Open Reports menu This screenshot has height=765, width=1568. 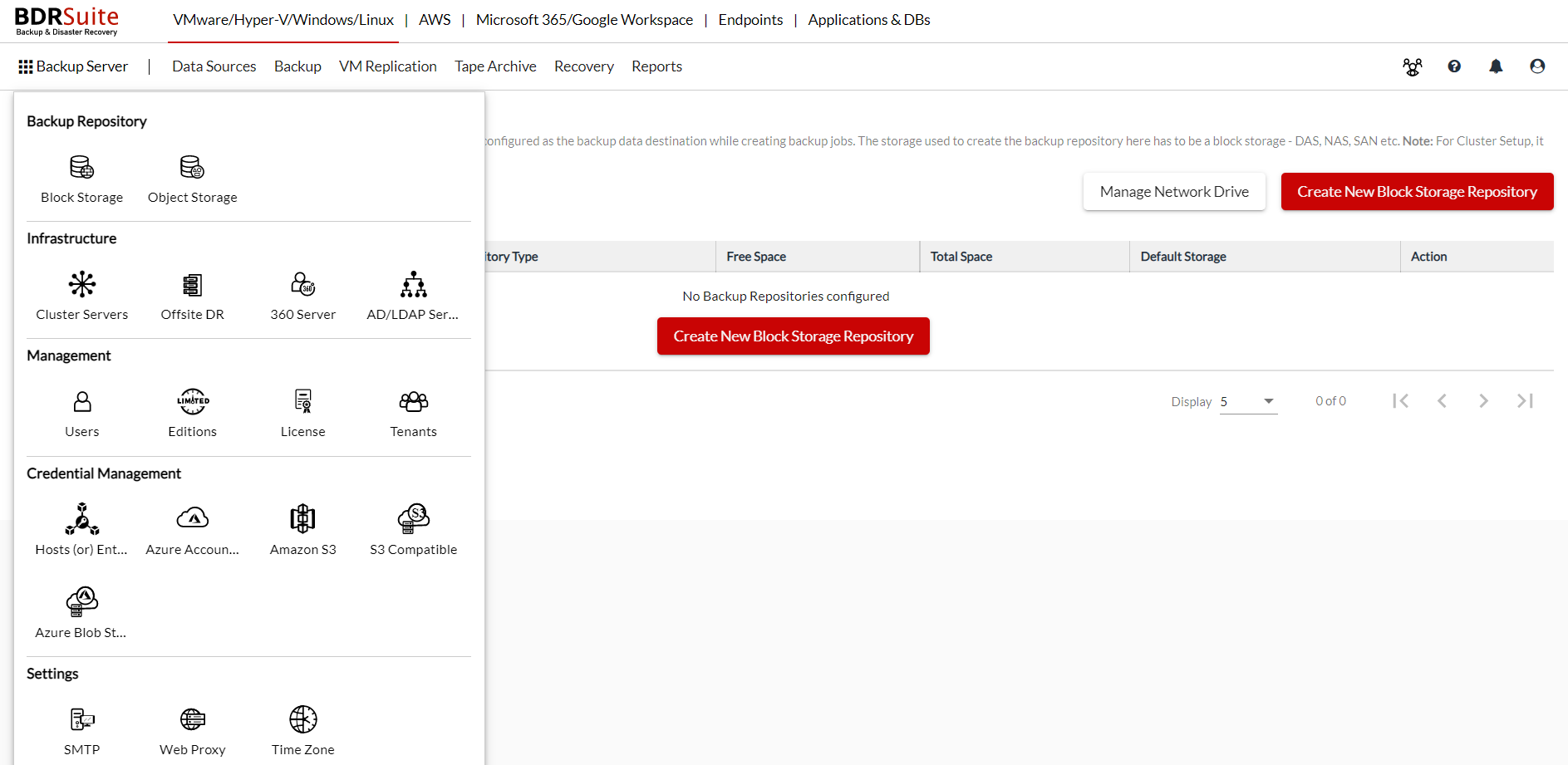(656, 66)
